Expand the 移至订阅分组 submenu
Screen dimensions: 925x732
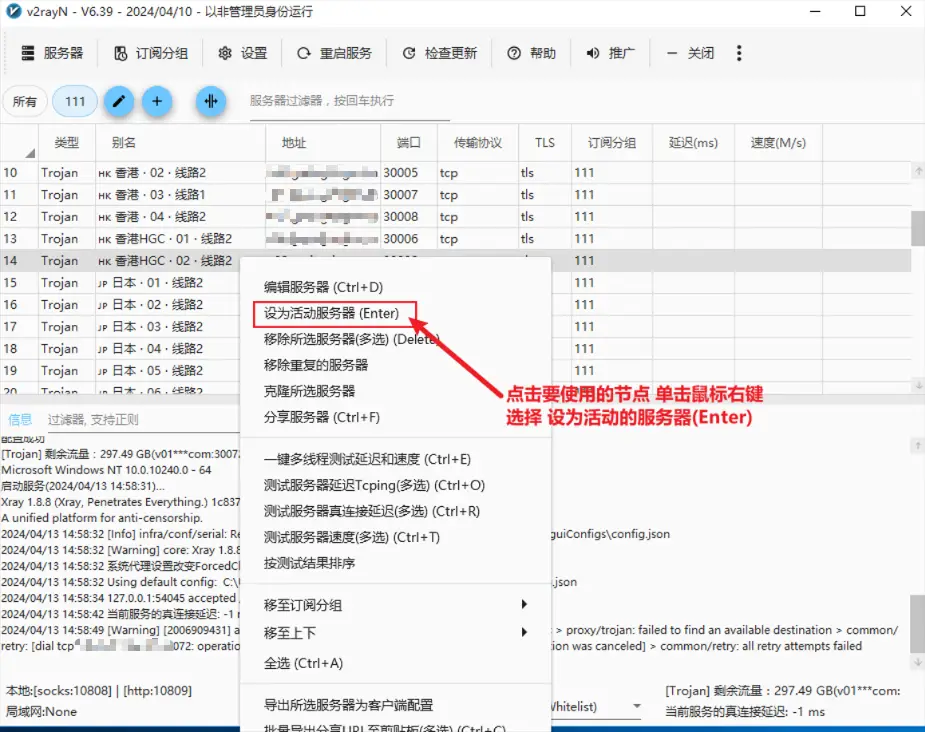pyautogui.click(x=395, y=605)
